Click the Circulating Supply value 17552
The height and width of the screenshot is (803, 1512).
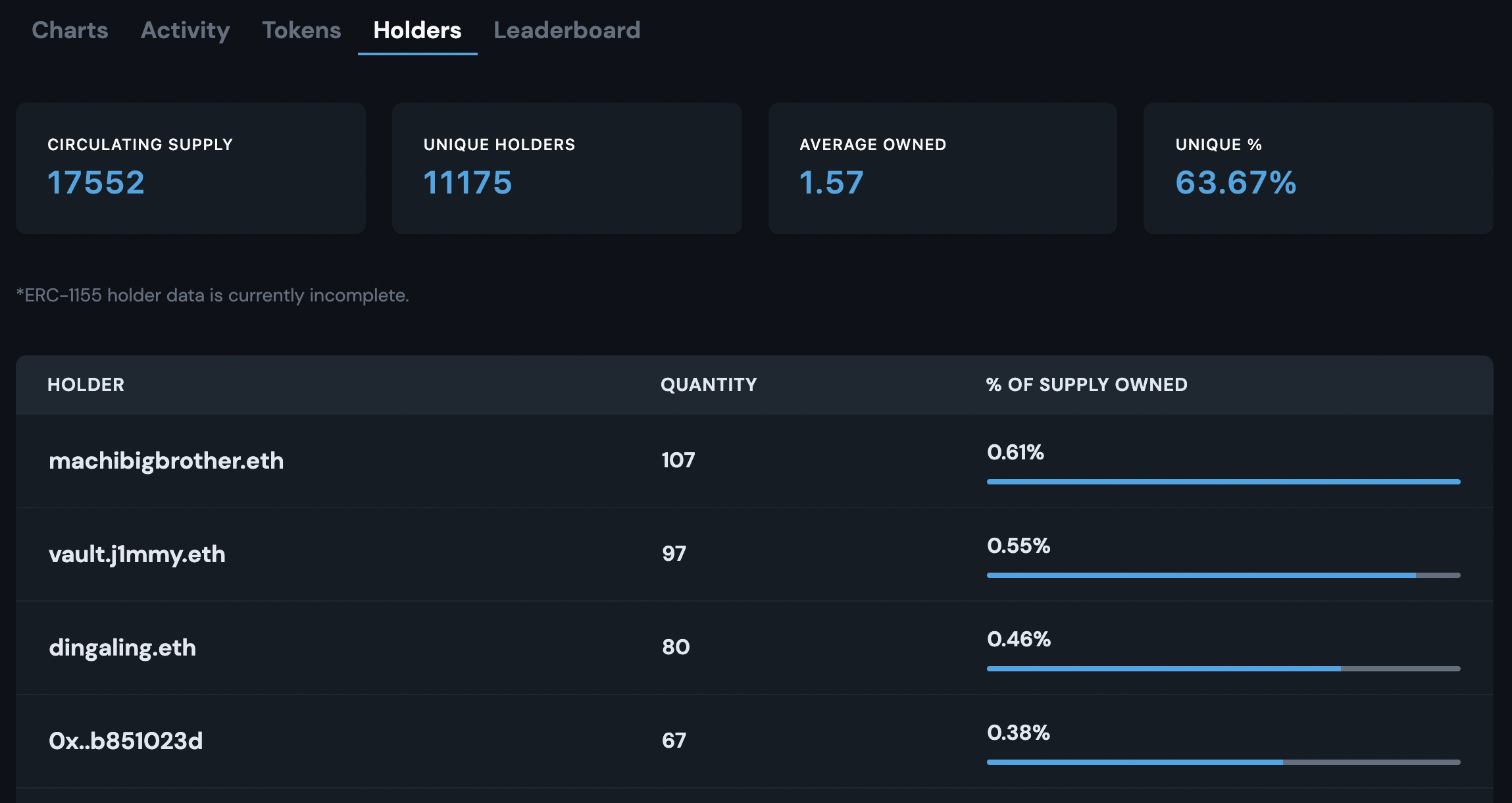point(96,182)
